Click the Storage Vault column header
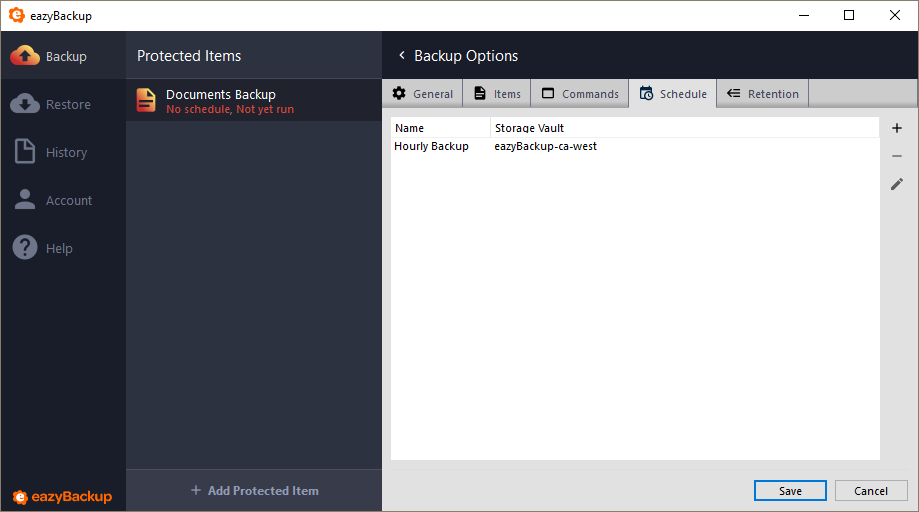 (685, 128)
